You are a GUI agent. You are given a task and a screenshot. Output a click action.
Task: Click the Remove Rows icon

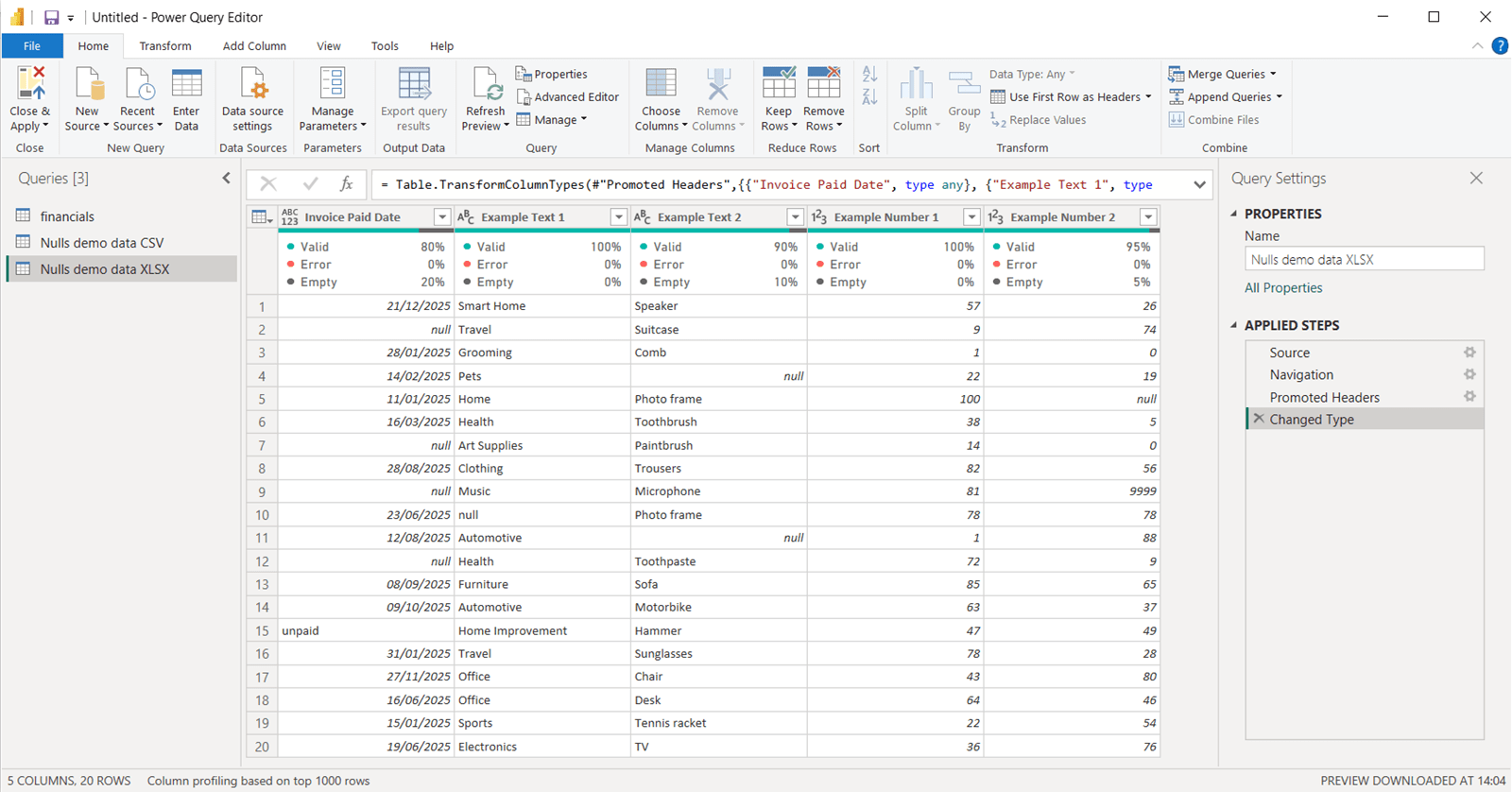[x=823, y=83]
